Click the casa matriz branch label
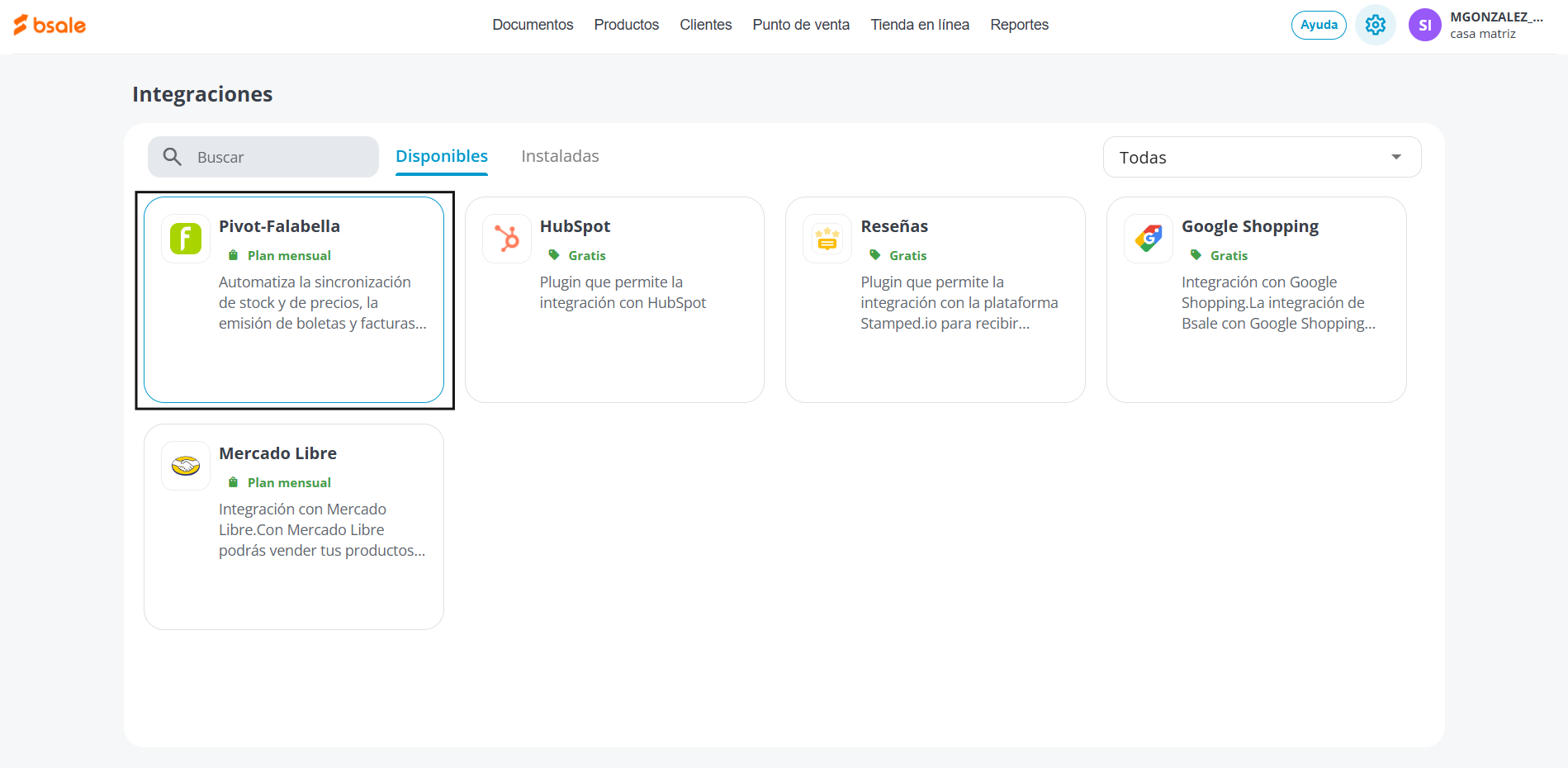The height and width of the screenshot is (768, 1568). tap(1483, 34)
